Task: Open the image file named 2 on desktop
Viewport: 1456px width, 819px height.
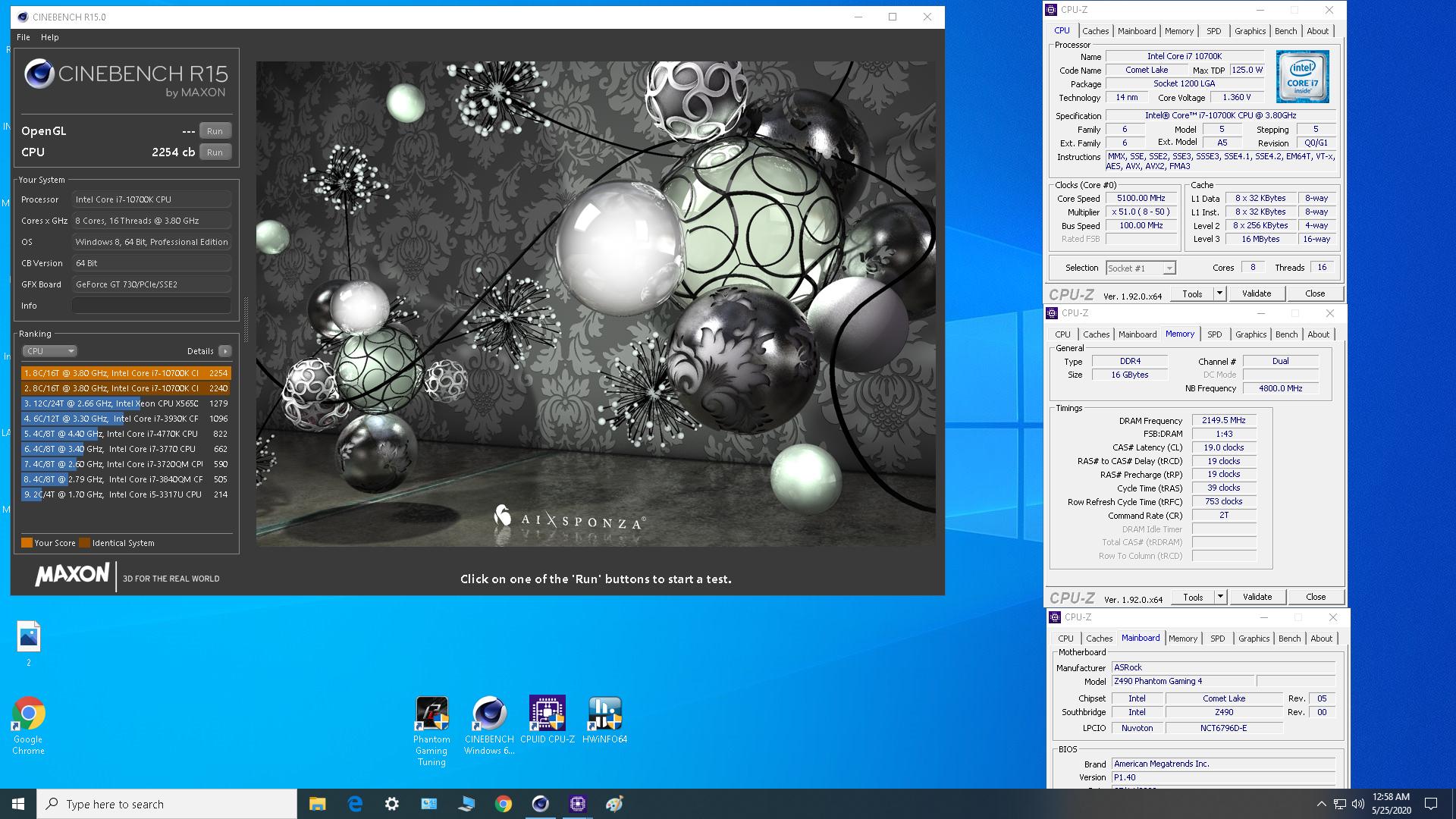Action: point(29,638)
